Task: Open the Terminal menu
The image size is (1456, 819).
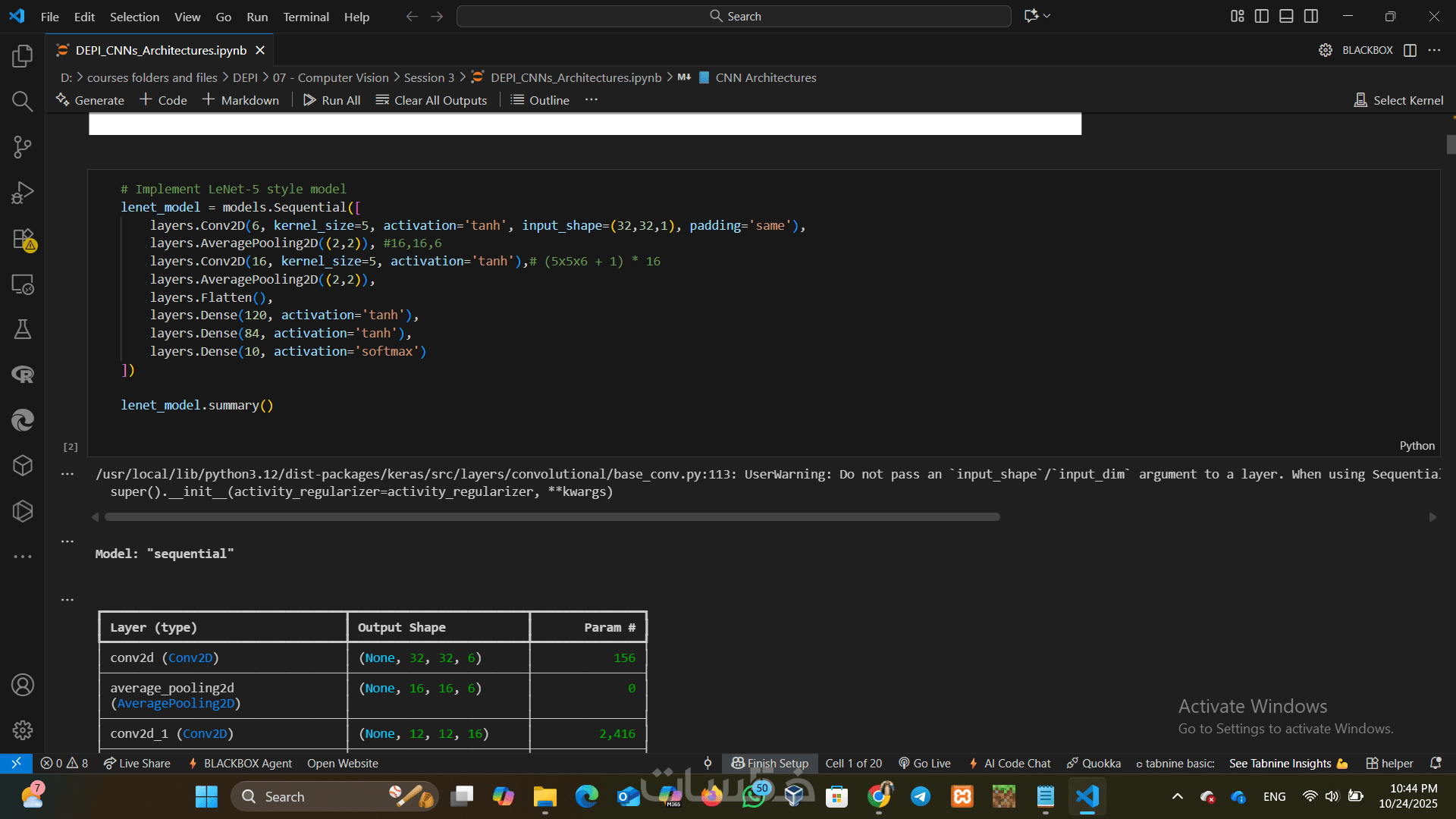Action: (x=306, y=17)
